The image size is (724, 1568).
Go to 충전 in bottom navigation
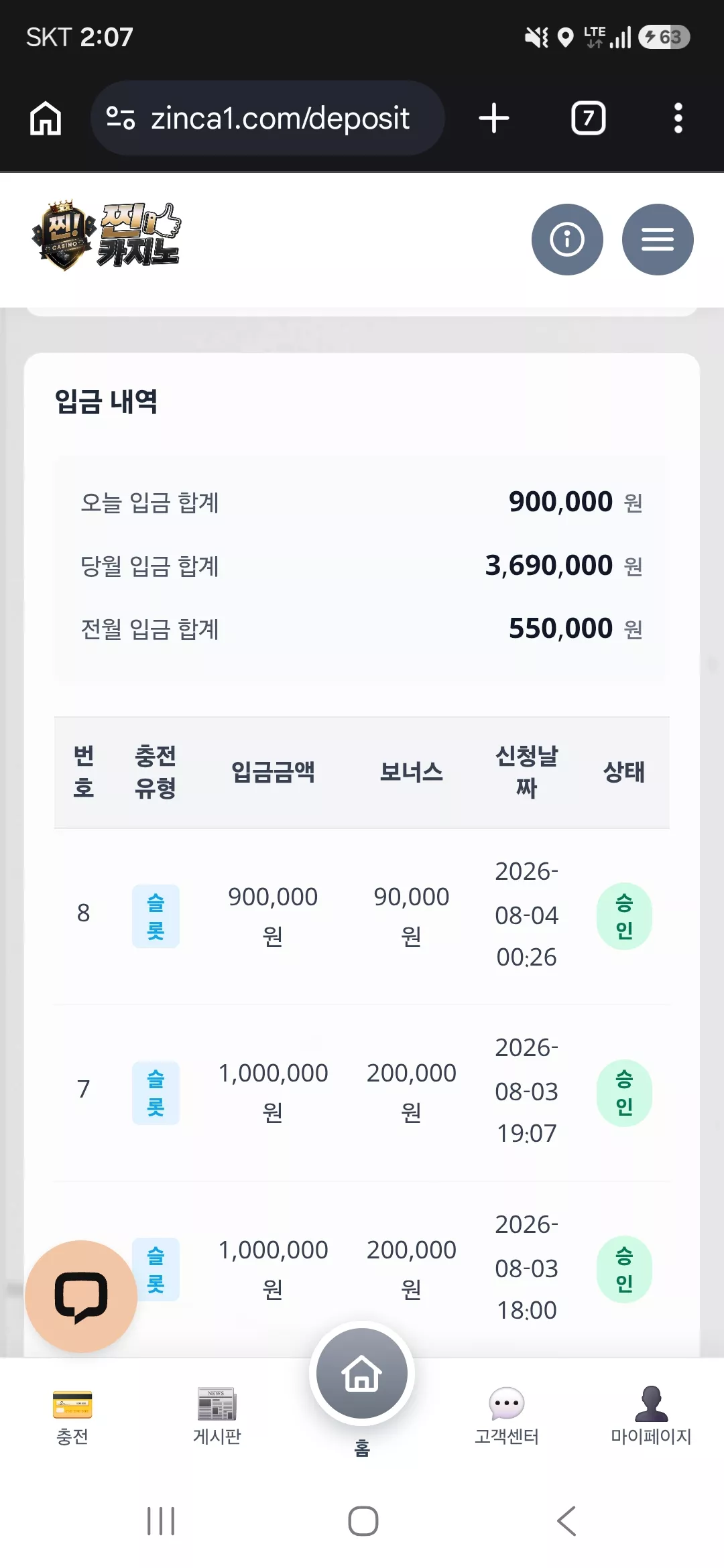click(72, 1417)
